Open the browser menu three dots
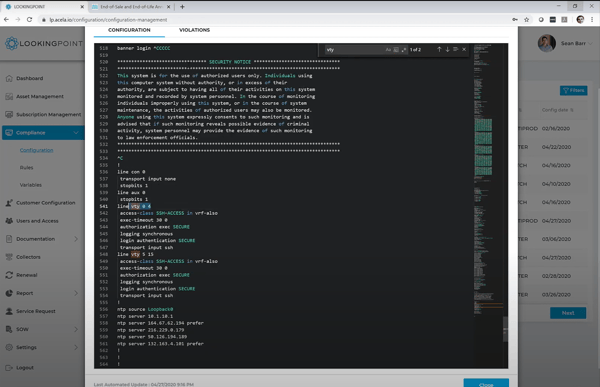 [592, 20]
